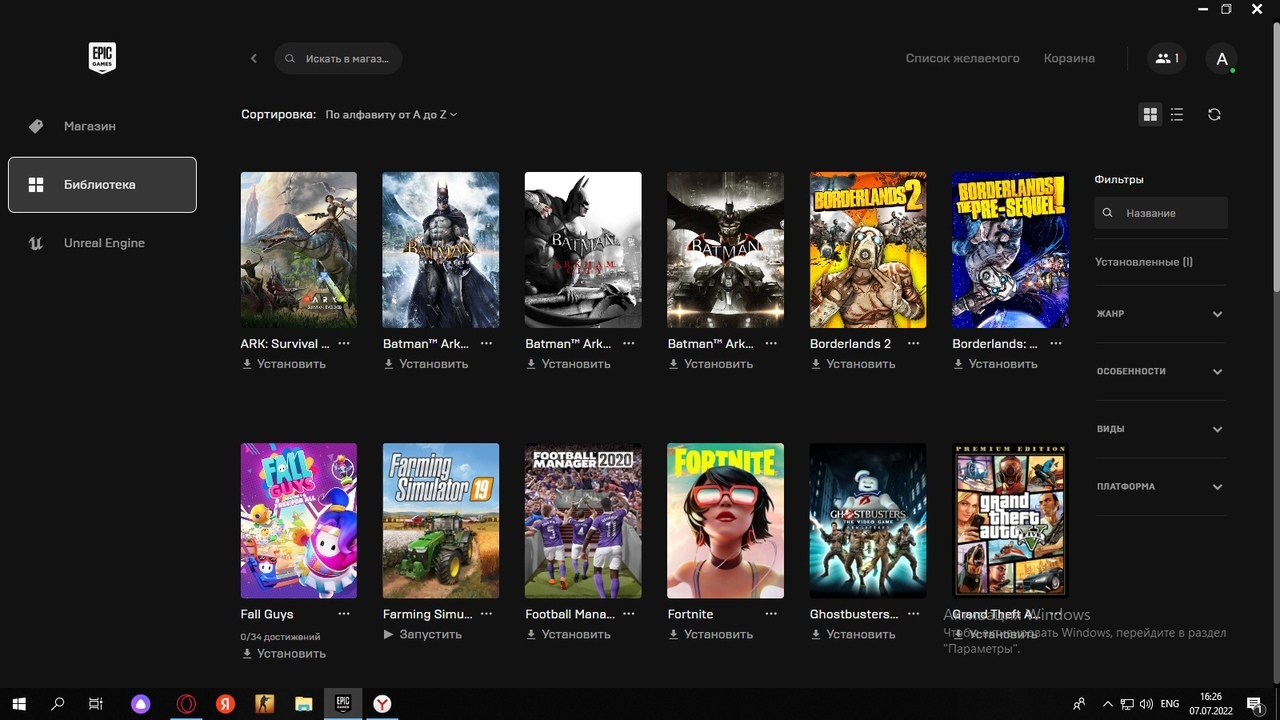1280x720 pixels.
Task: Click the filter name input
Action: [1161, 213]
